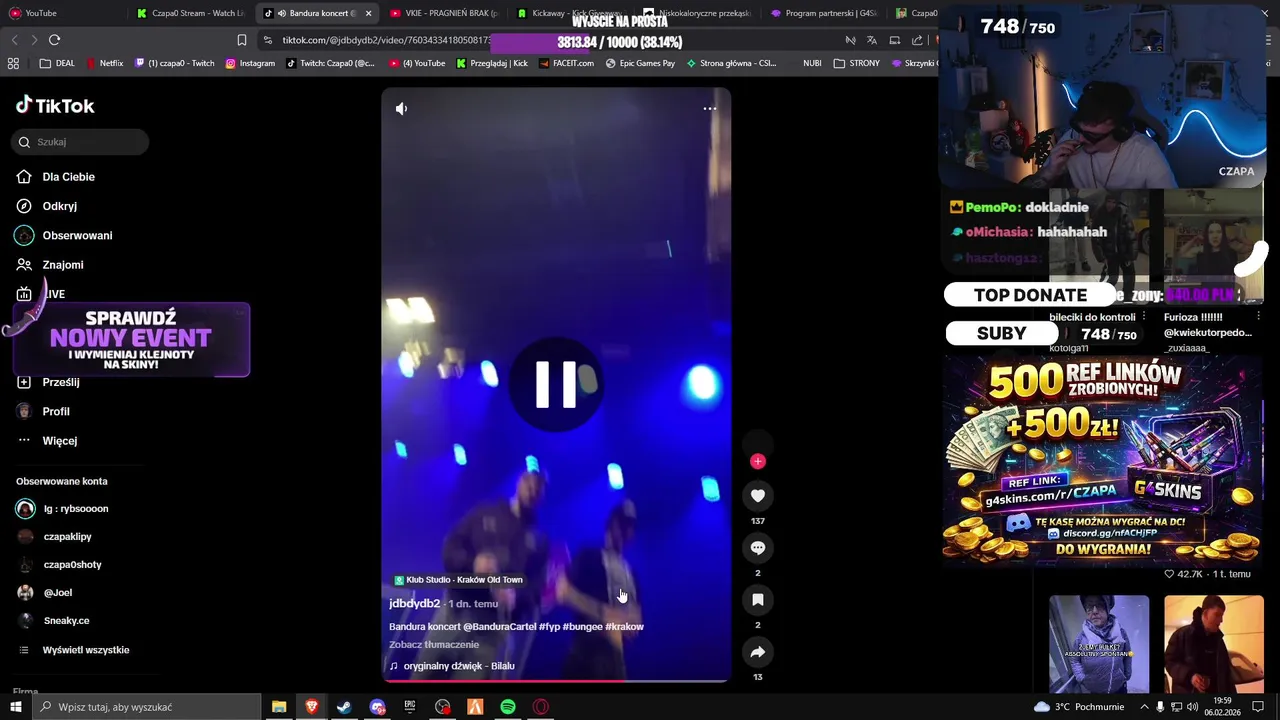The height and width of the screenshot is (720, 1280).
Task: Open the video three-dots options menu
Action: 709,108
